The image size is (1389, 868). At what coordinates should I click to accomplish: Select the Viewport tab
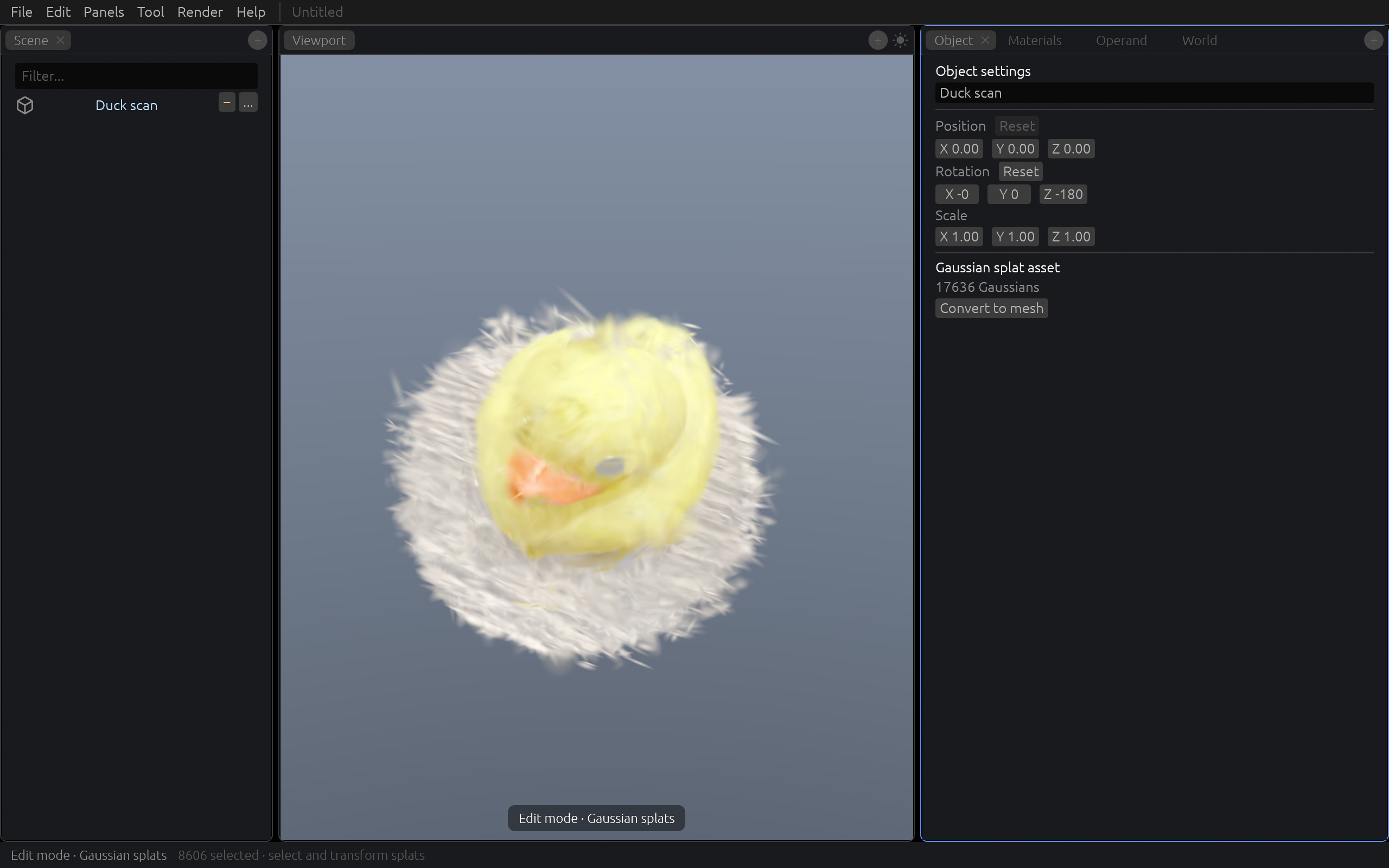coord(318,40)
